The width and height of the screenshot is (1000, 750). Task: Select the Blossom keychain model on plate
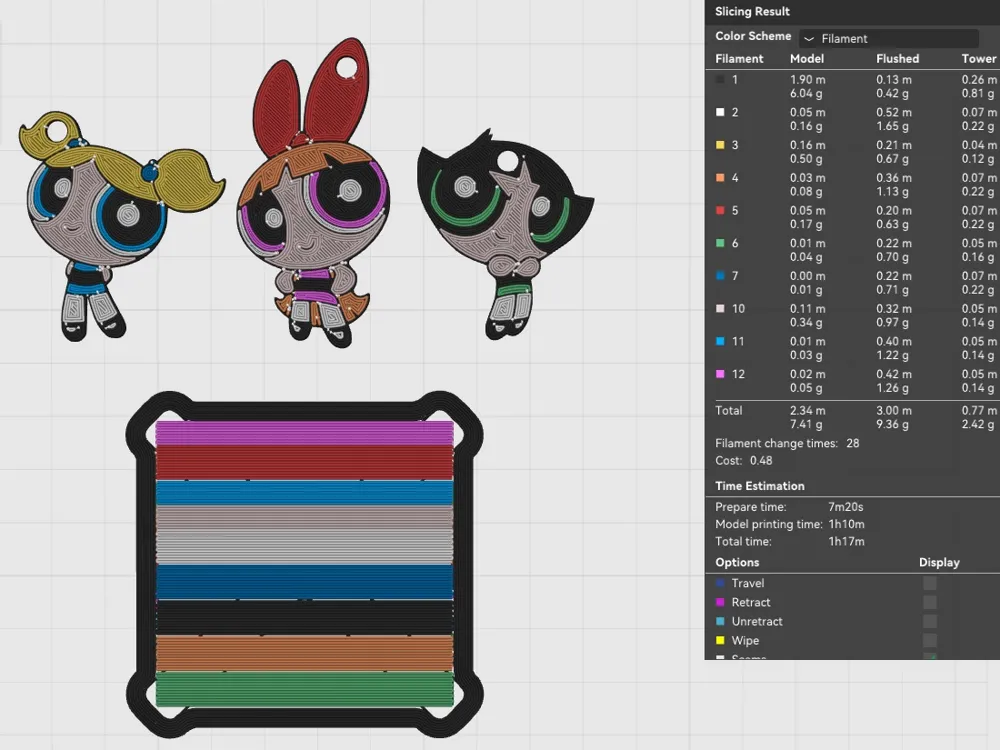tap(312, 195)
